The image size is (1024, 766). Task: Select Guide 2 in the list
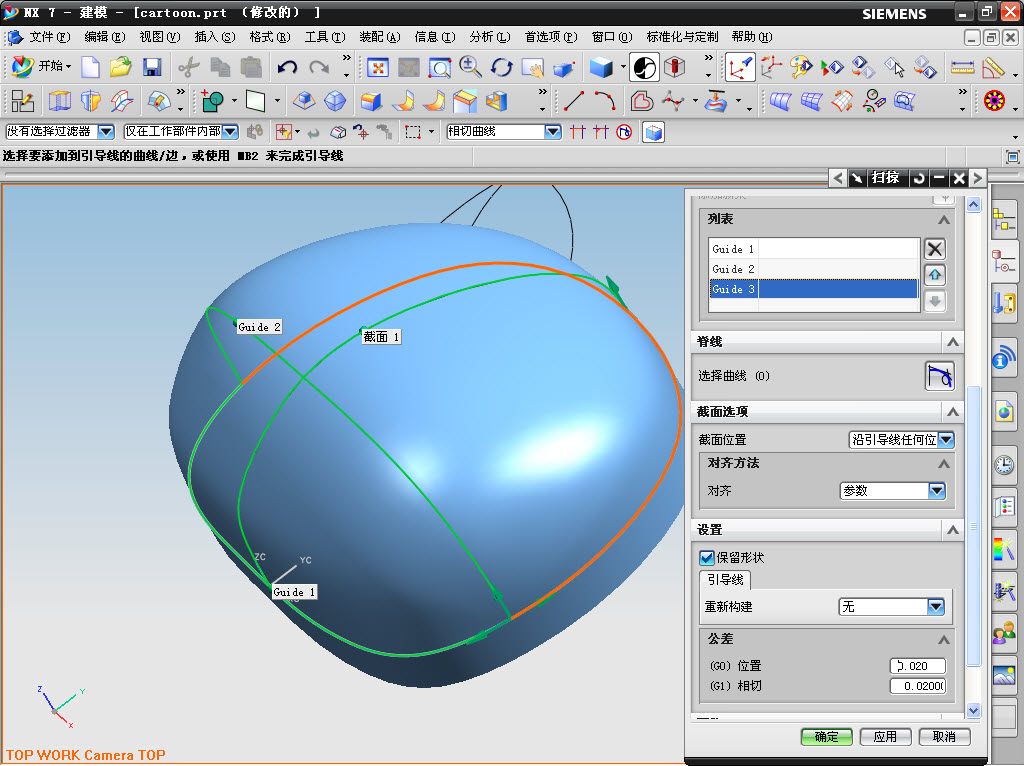pos(814,269)
